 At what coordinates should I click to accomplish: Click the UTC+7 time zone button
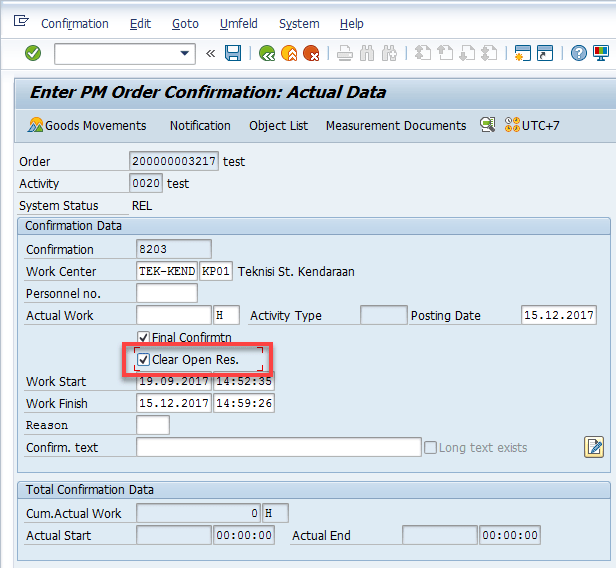pyautogui.click(x=532, y=125)
